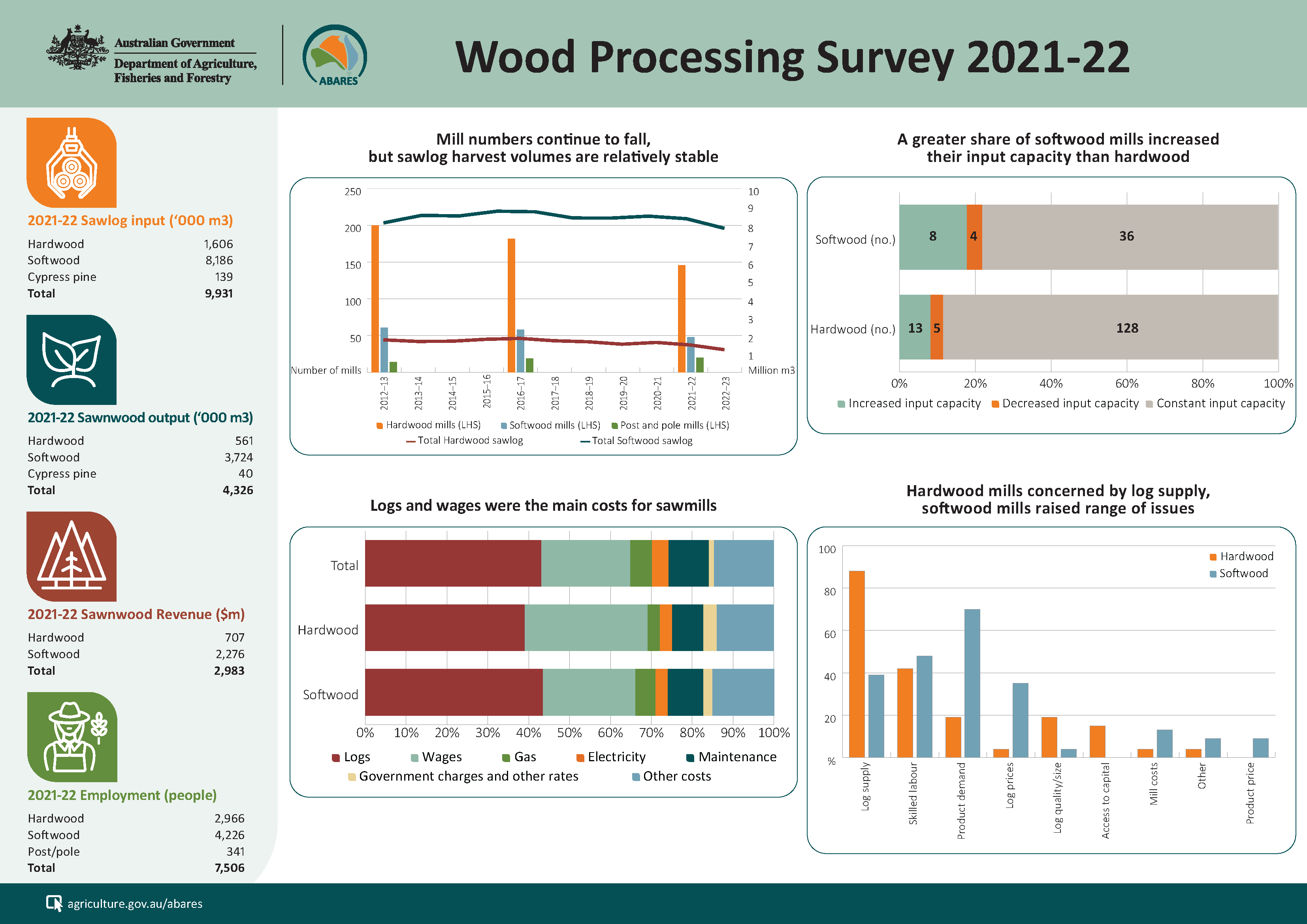The height and width of the screenshot is (924, 1307).
Task: Click the dark teal leaf icon
Action: click(72, 360)
